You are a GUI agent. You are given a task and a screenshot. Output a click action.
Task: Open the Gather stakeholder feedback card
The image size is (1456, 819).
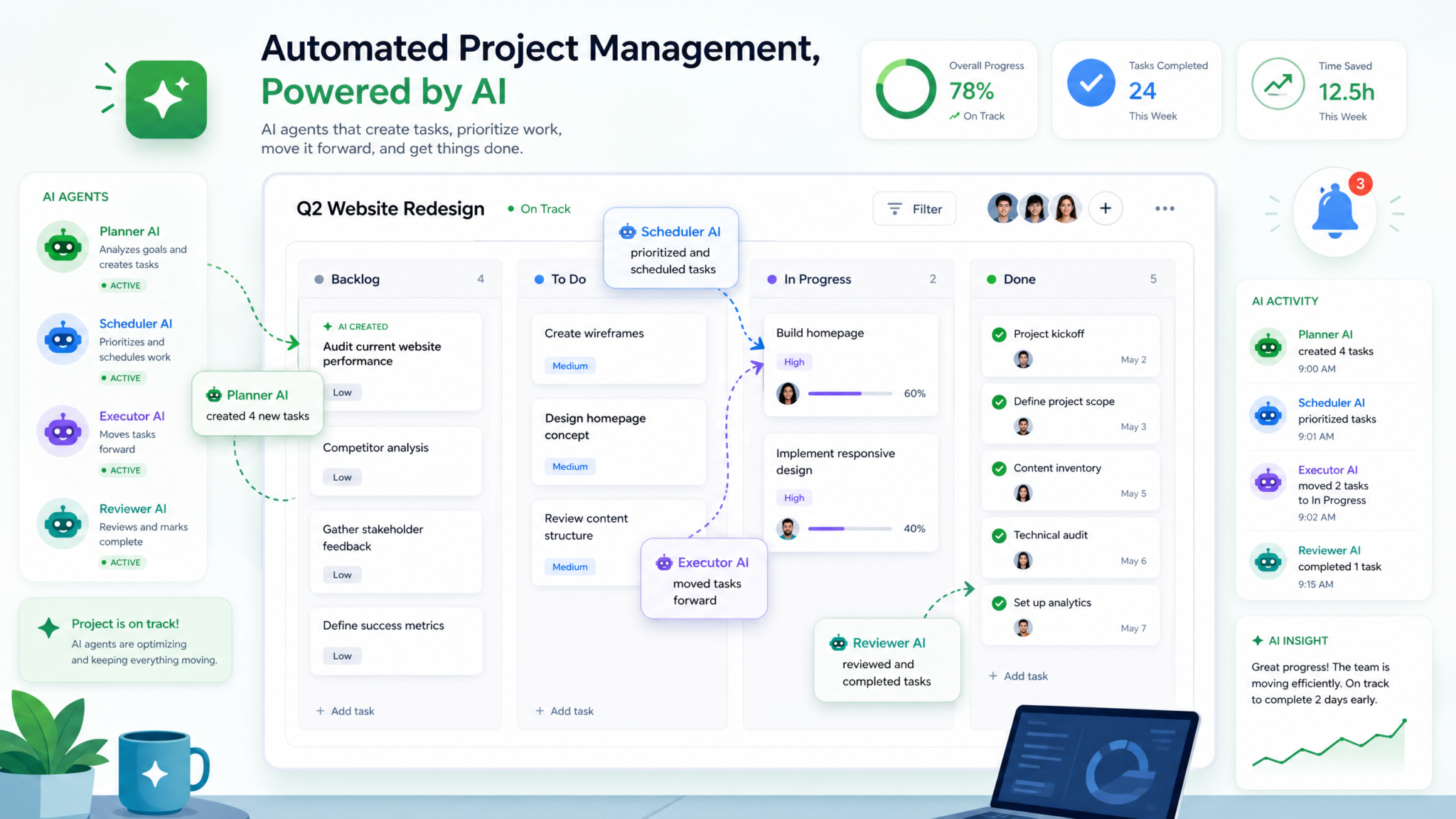point(396,552)
